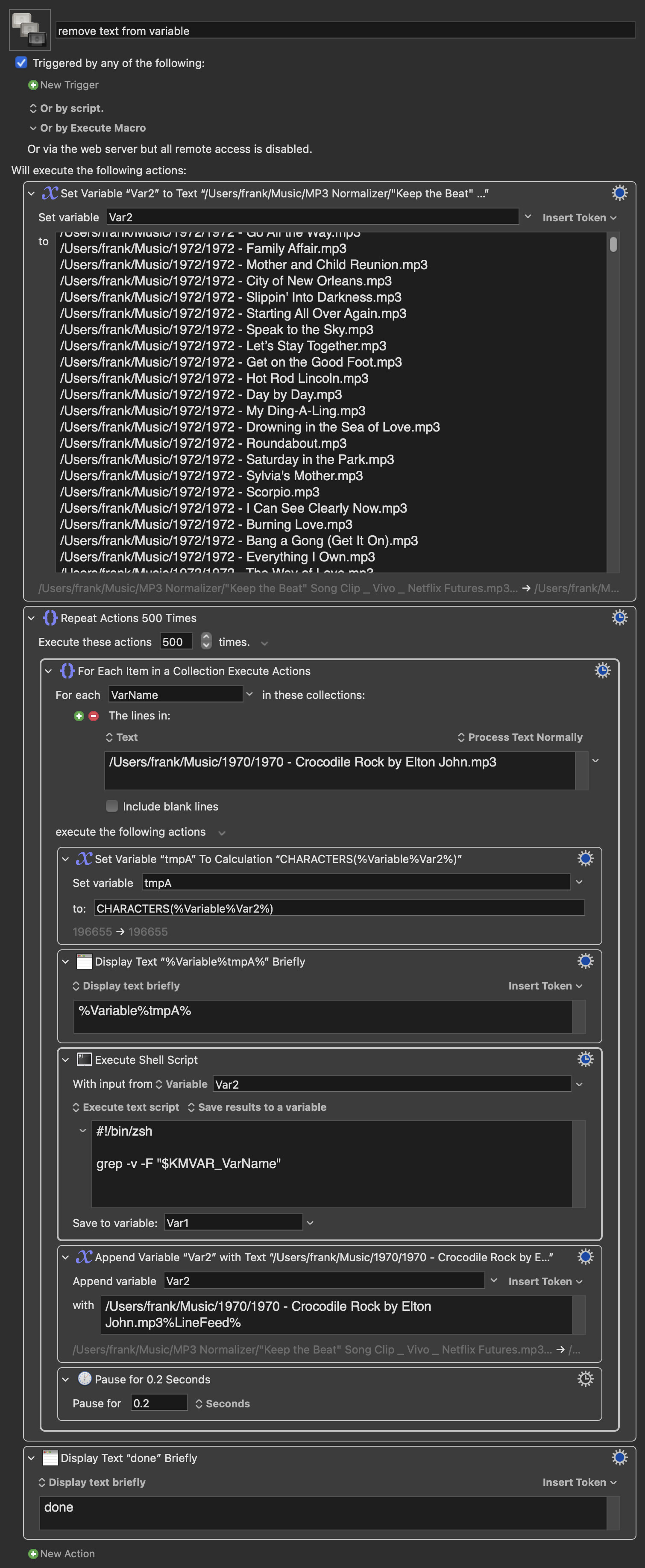Click the scrollbar in Var2 text area
The width and height of the screenshot is (645, 1568).
[x=613, y=244]
